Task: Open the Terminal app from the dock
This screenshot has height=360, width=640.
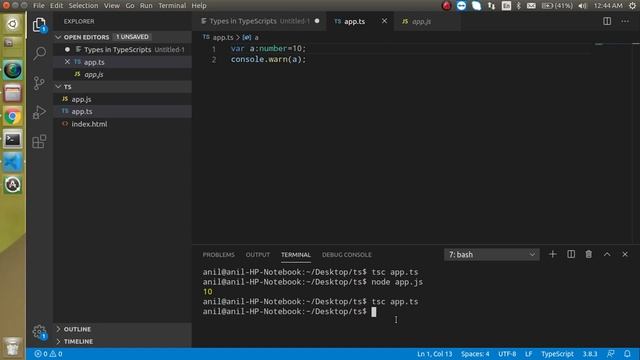Action: (x=13, y=140)
